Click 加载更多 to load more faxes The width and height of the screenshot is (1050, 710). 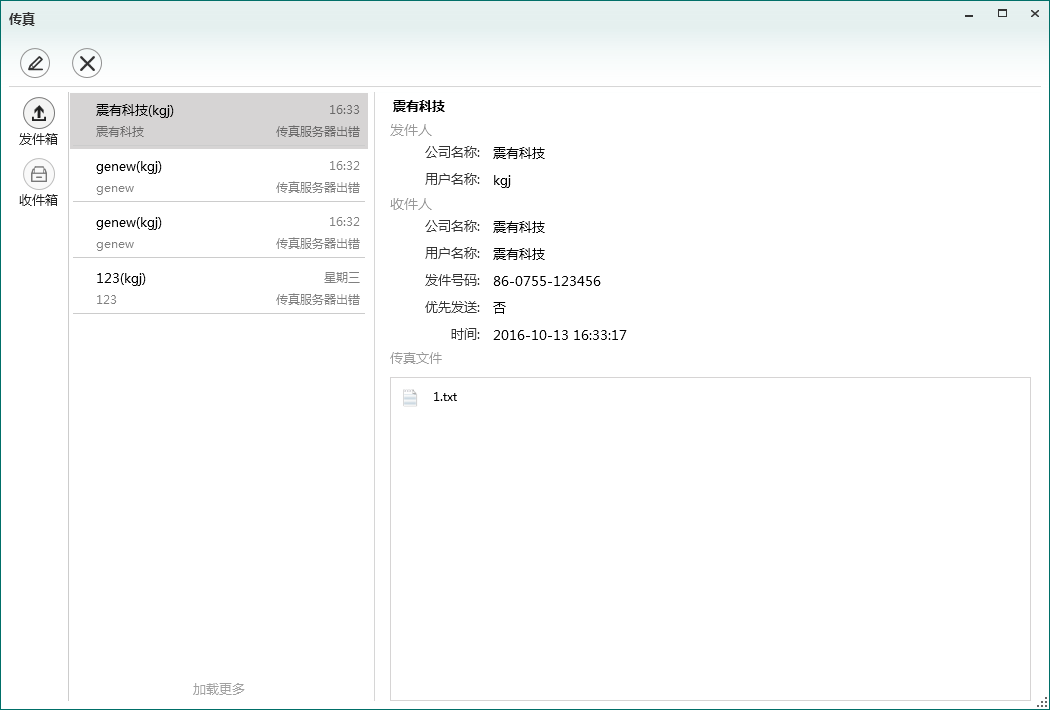tap(218, 688)
